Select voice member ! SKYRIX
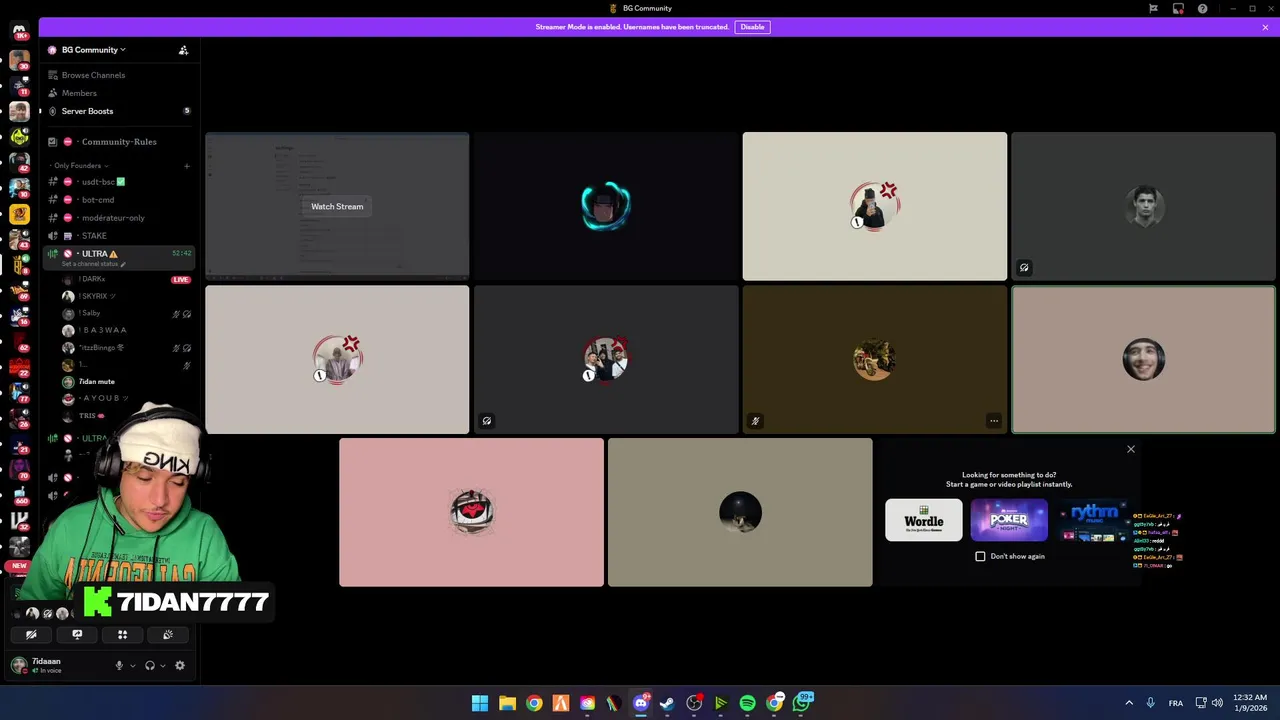1280x720 pixels. (97, 296)
